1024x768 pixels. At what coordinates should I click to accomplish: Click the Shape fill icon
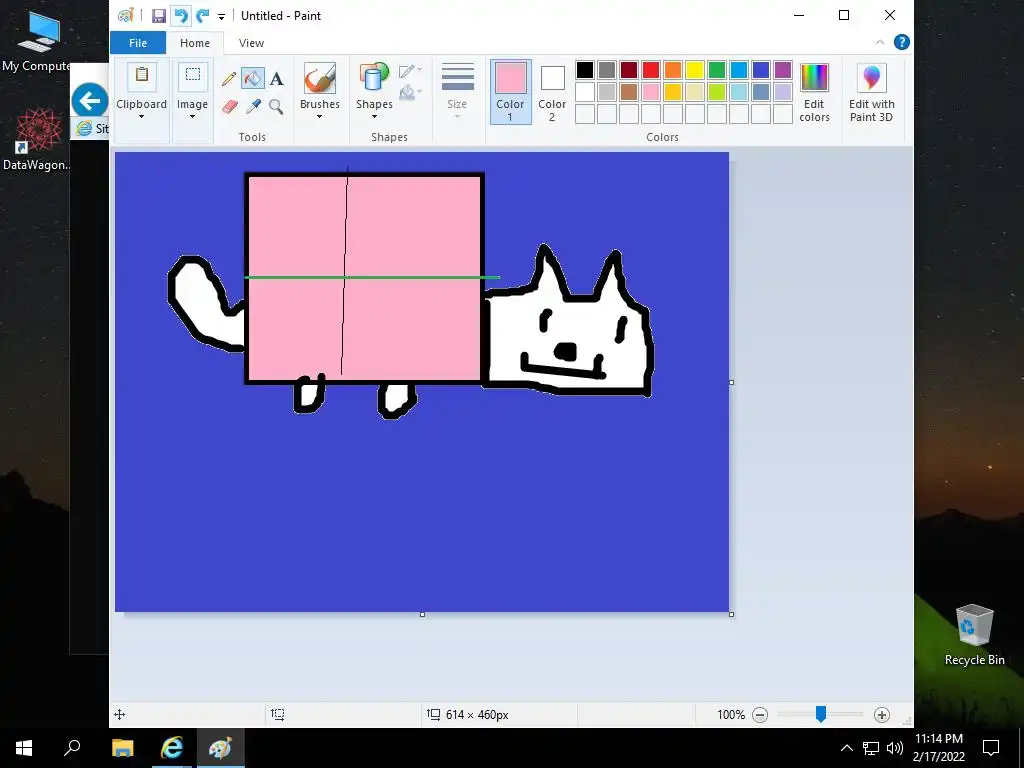coord(409,93)
